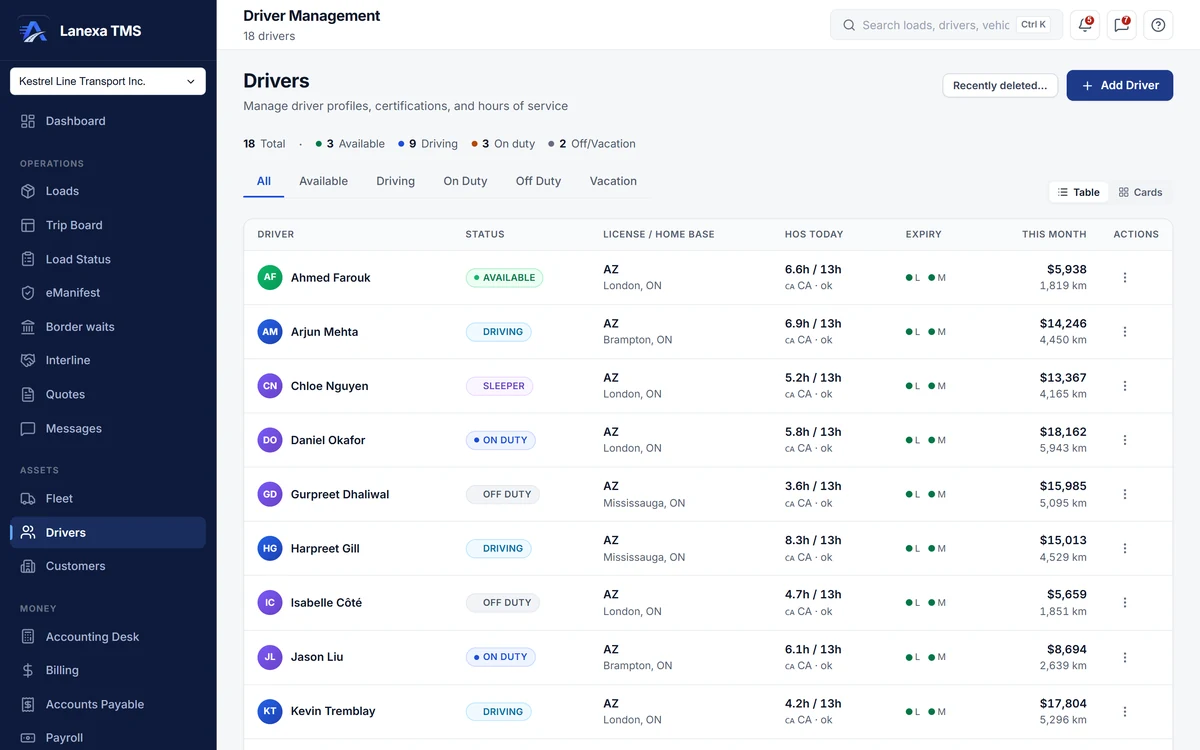Click Daniel Okafor's DO avatar

[x=270, y=440]
